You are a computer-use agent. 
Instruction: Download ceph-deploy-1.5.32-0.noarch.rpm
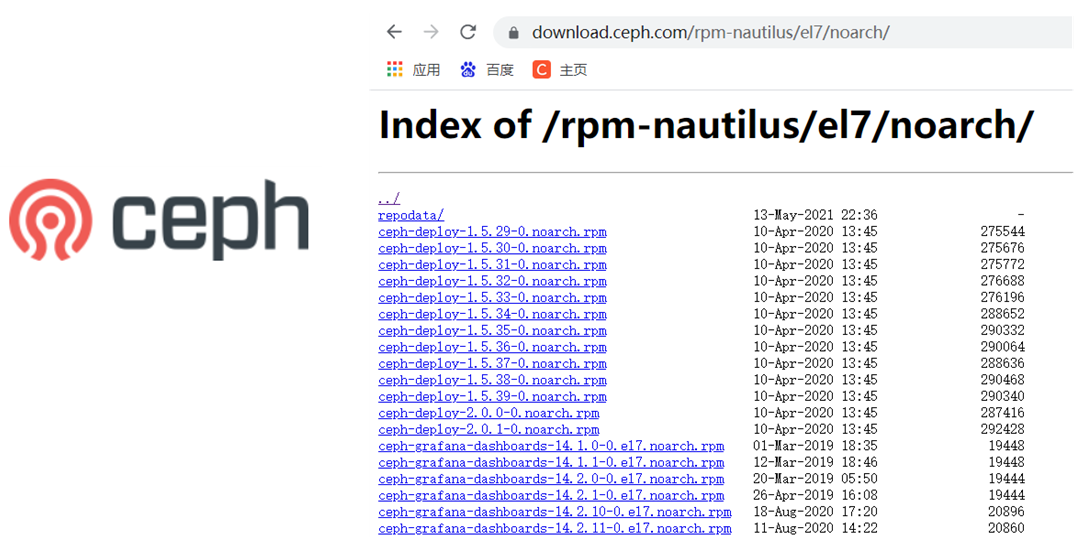pos(492,281)
